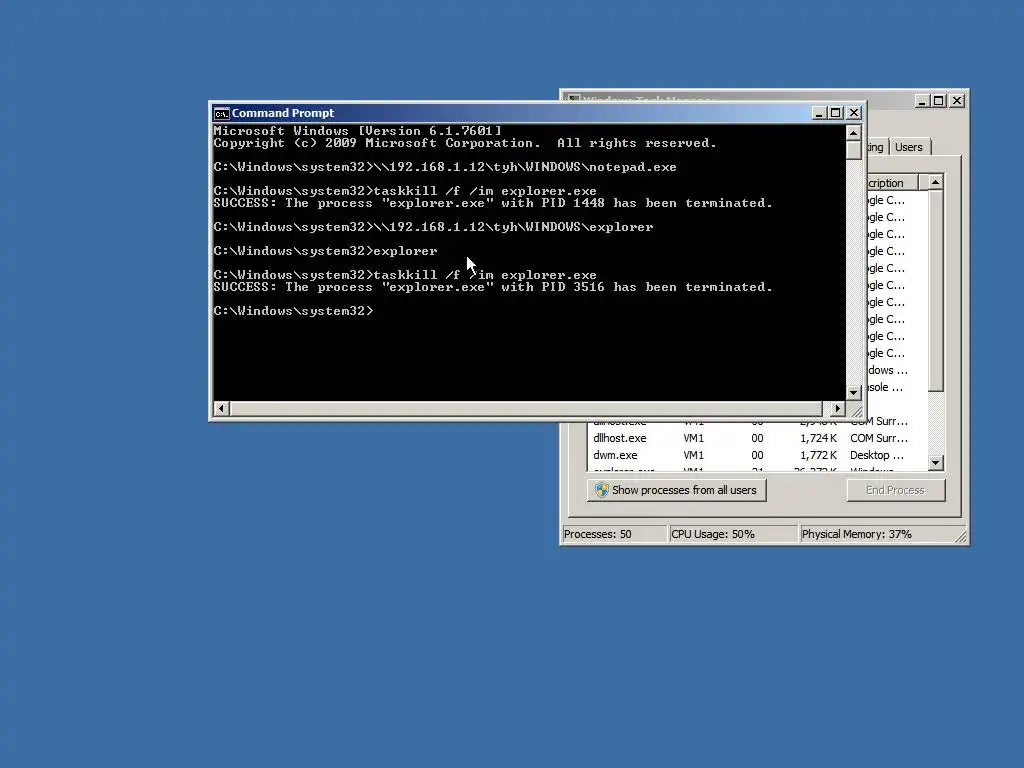The width and height of the screenshot is (1024, 768).
Task: Click the line mentioning PID 3516 terminated
Action: tap(492, 287)
